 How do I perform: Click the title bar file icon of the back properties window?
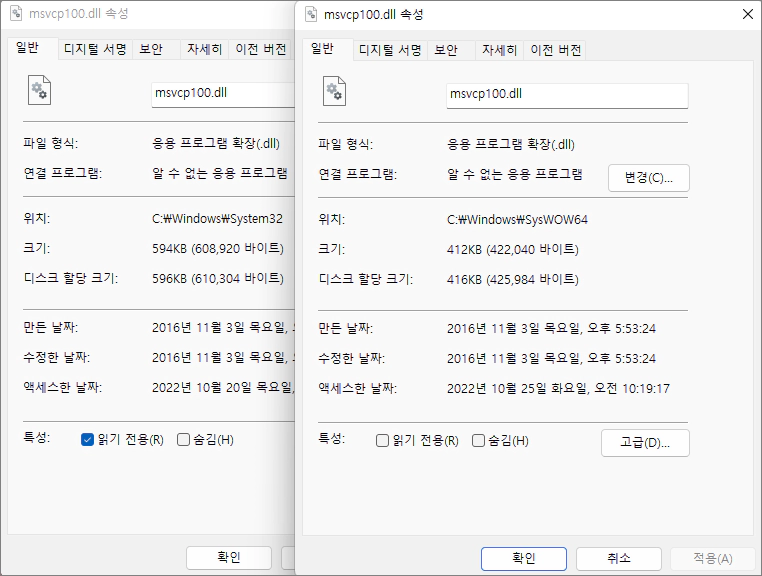pos(16,13)
